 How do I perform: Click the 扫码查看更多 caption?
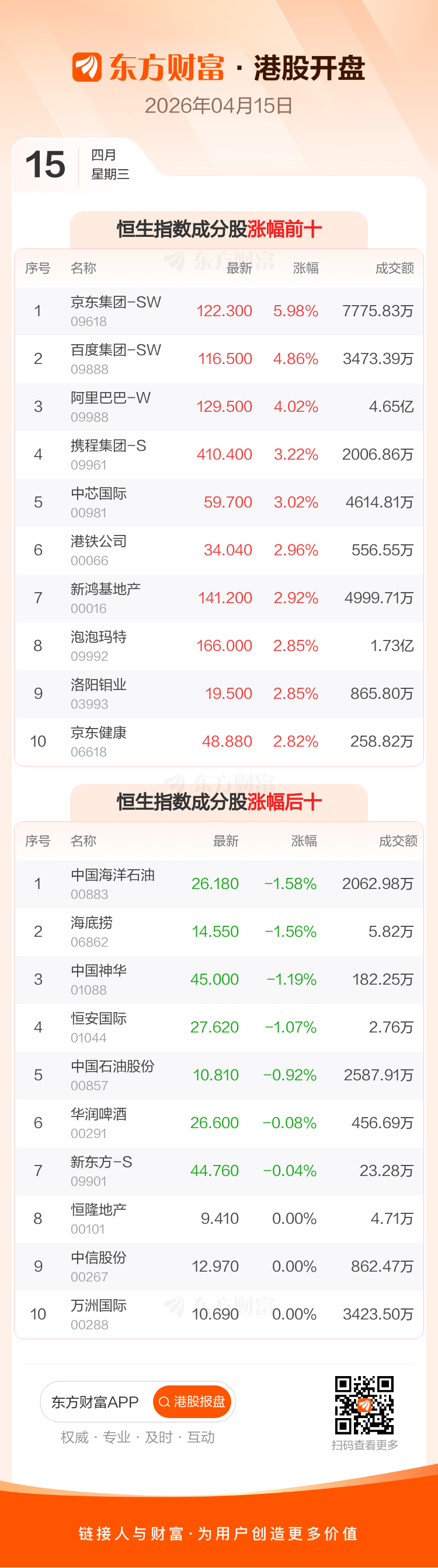coord(364,1445)
